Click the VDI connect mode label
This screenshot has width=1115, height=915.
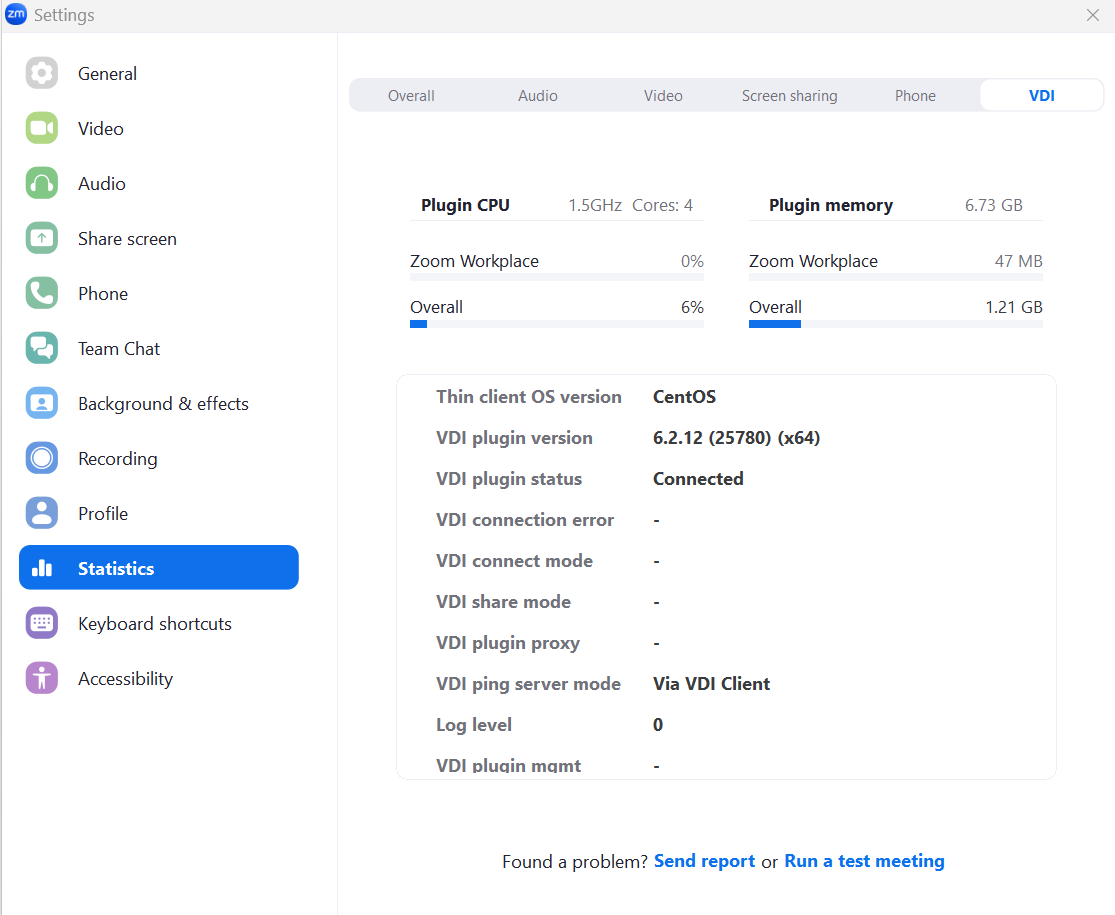(514, 561)
